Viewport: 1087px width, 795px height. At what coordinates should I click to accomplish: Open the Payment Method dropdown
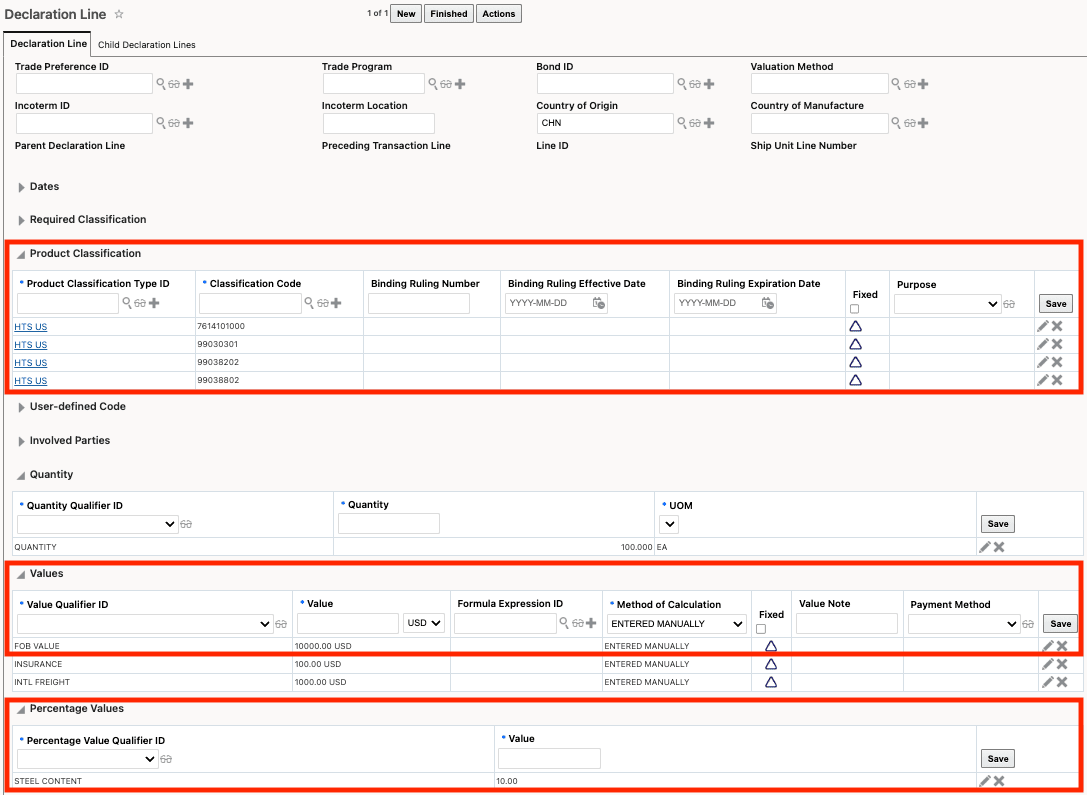[x=964, y=624]
